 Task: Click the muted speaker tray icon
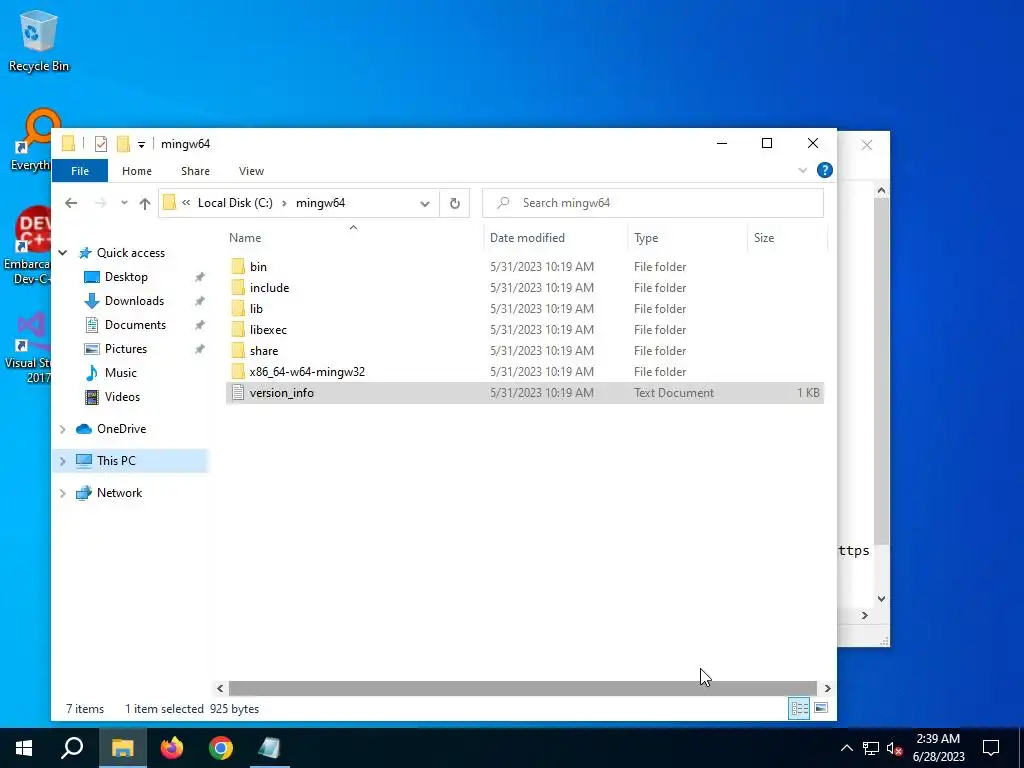(894, 748)
